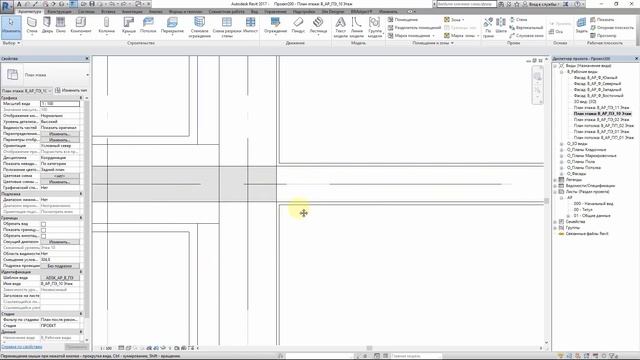Expand the Schedules/Specifications tree node
The image size is (640, 360).
pos(555,186)
